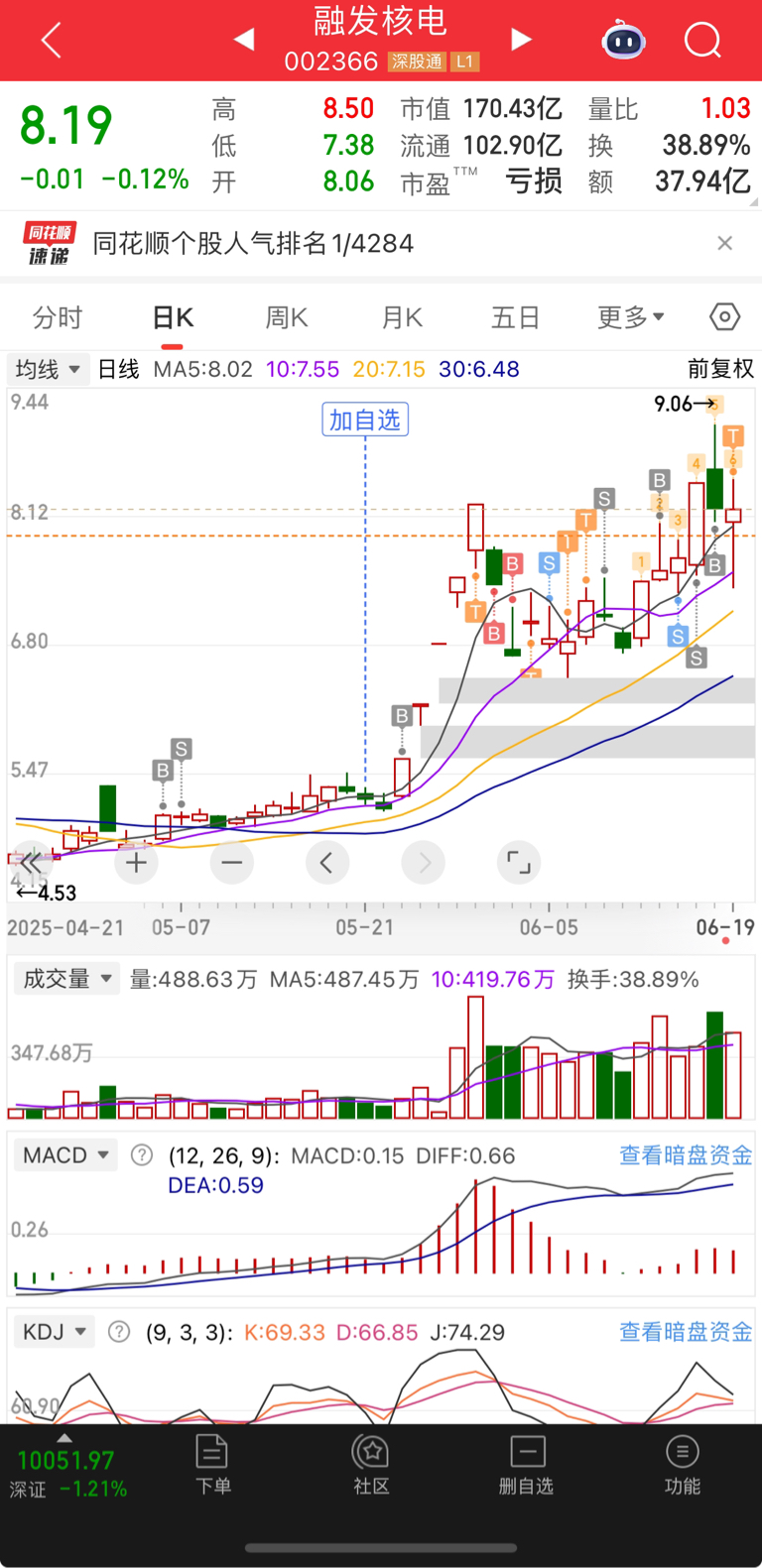Image resolution: width=762 pixels, height=1568 pixels.
Task: Open 社区 community icon
Action: (371, 1465)
